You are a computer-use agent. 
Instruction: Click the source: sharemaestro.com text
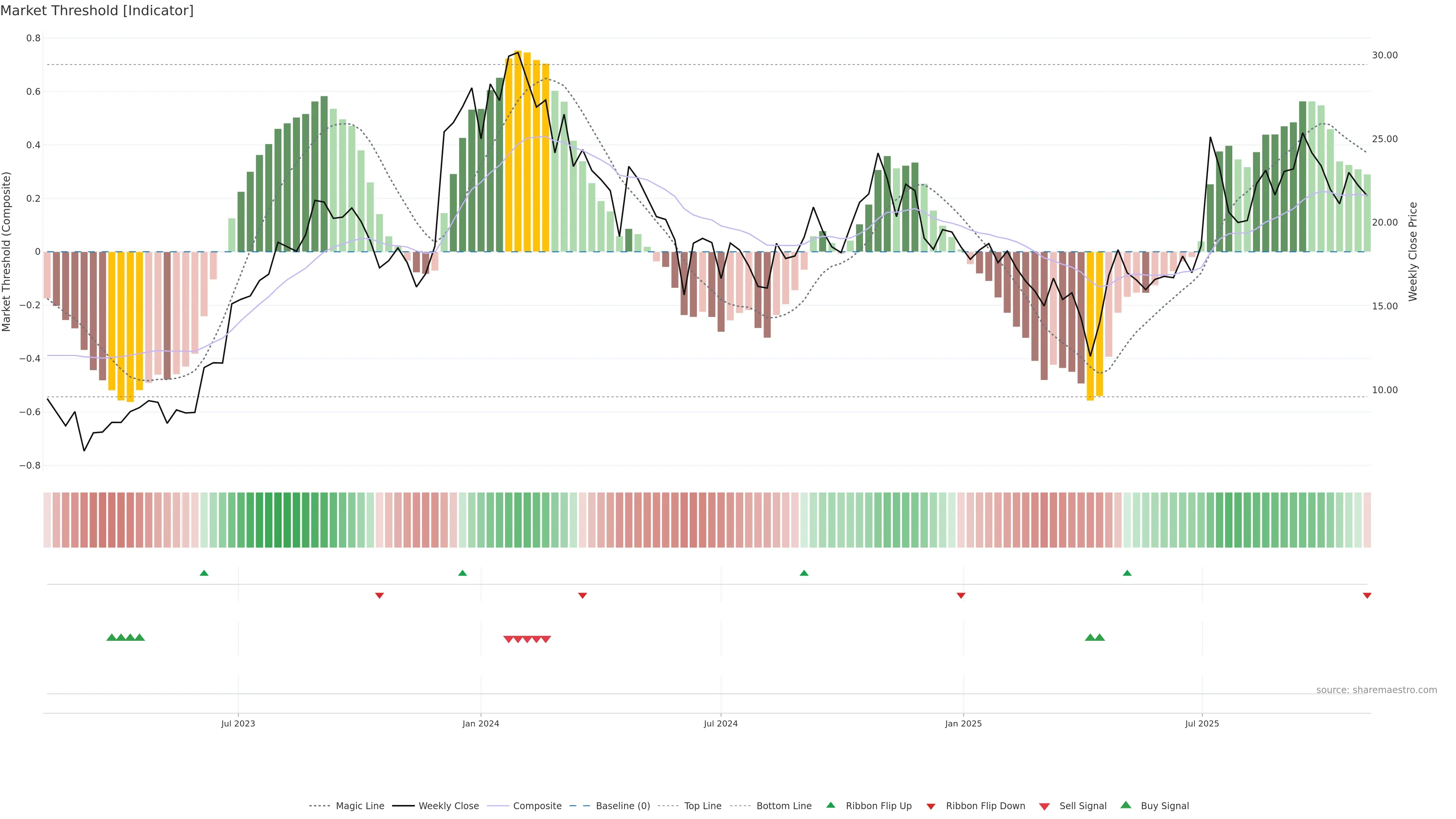tap(1376, 690)
